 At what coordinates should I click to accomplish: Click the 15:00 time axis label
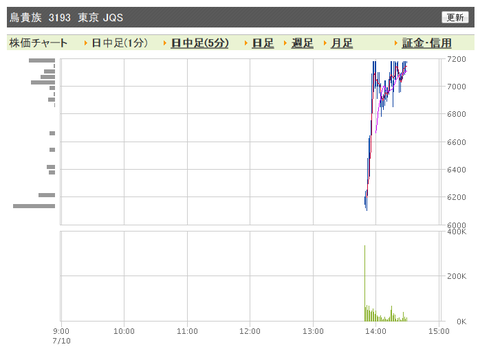[439, 331]
